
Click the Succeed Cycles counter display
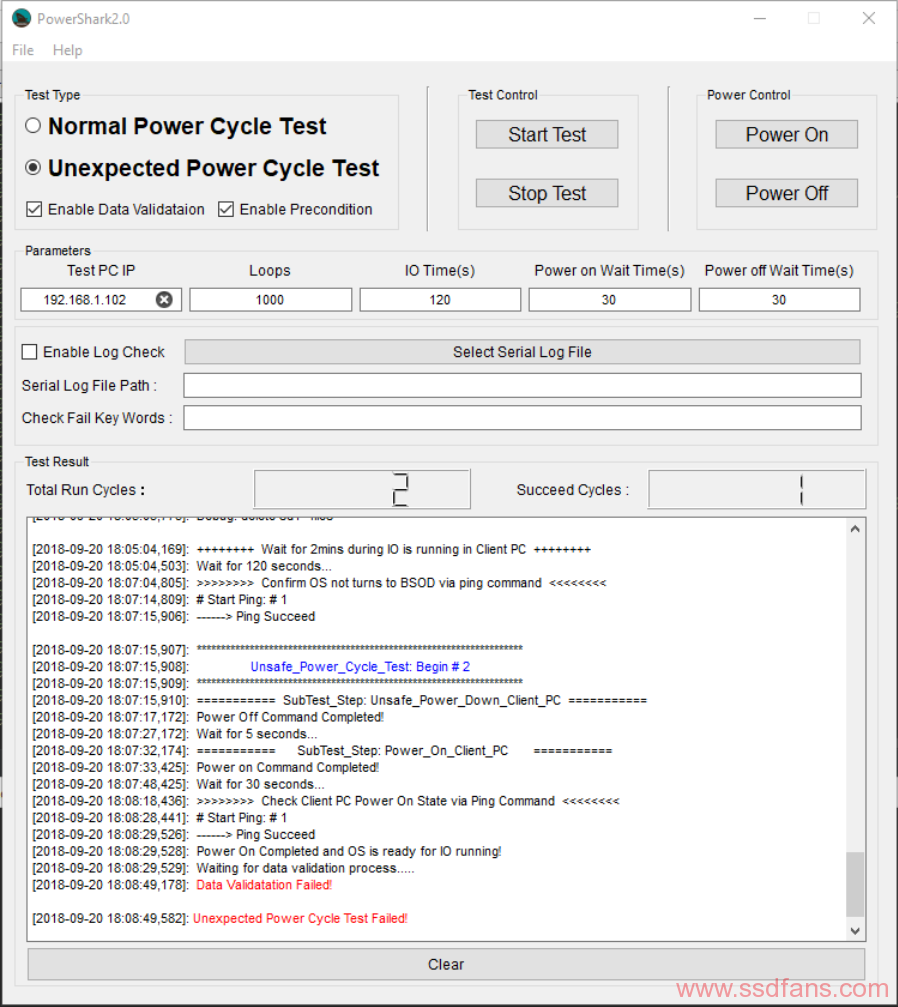click(757, 489)
